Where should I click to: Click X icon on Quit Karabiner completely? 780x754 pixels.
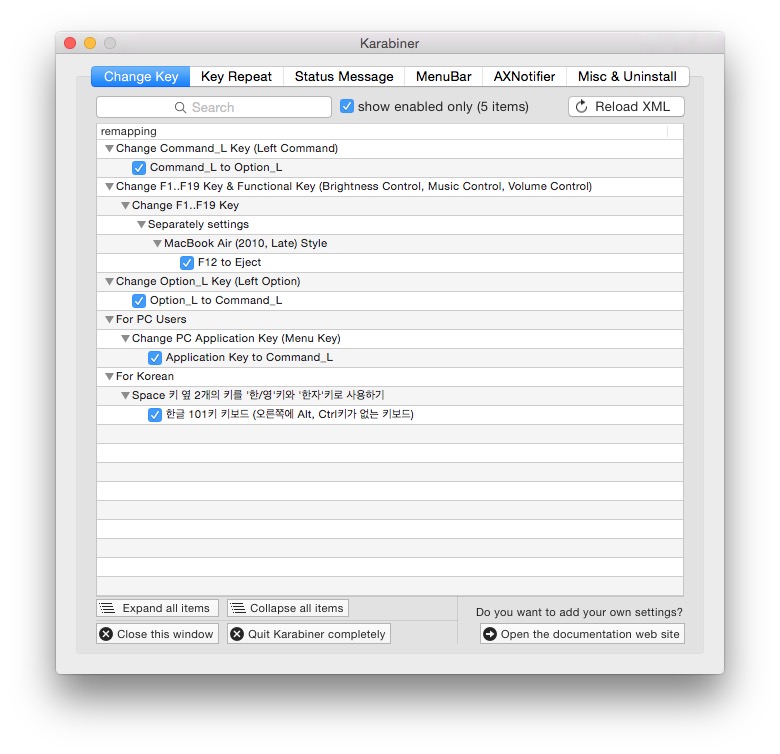click(237, 634)
